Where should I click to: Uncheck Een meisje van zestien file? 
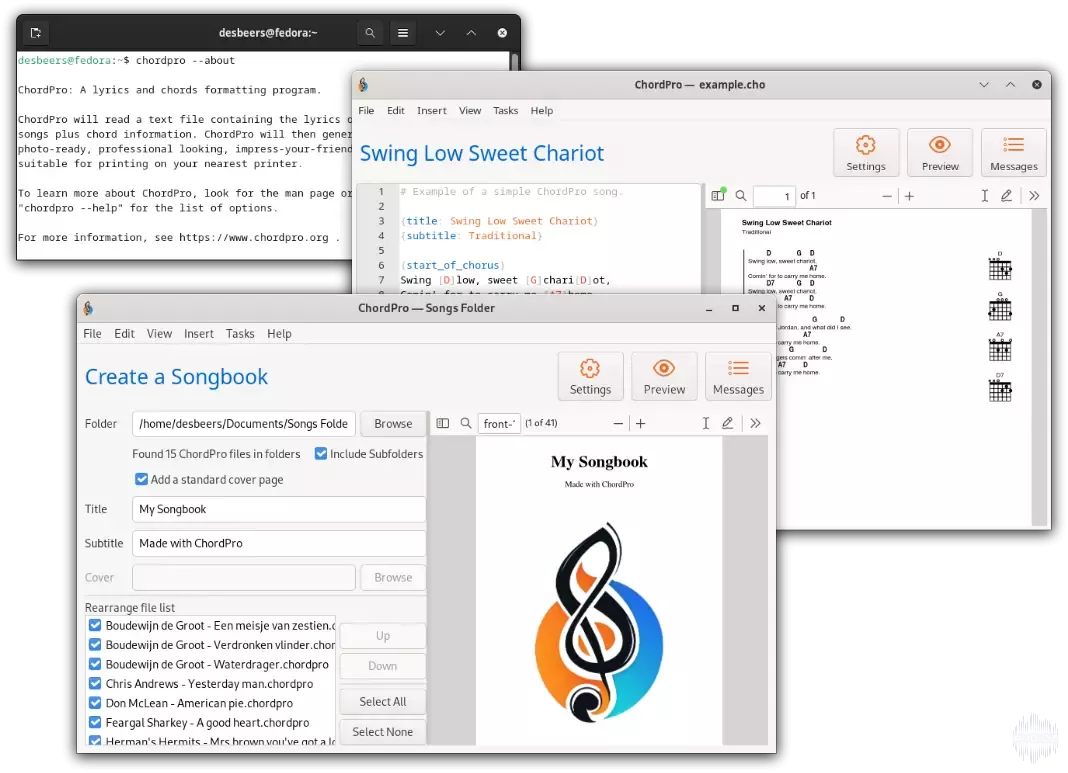95,625
